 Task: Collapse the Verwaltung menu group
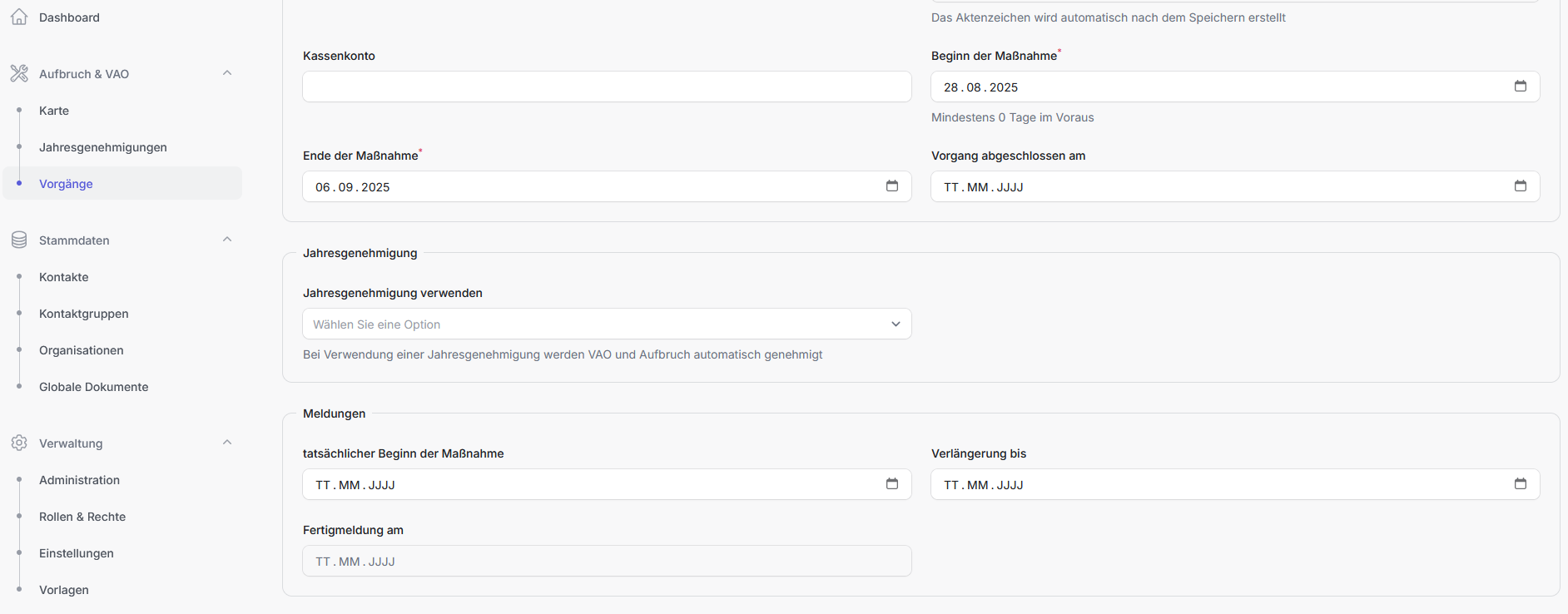pyautogui.click(x=227, y=443)
